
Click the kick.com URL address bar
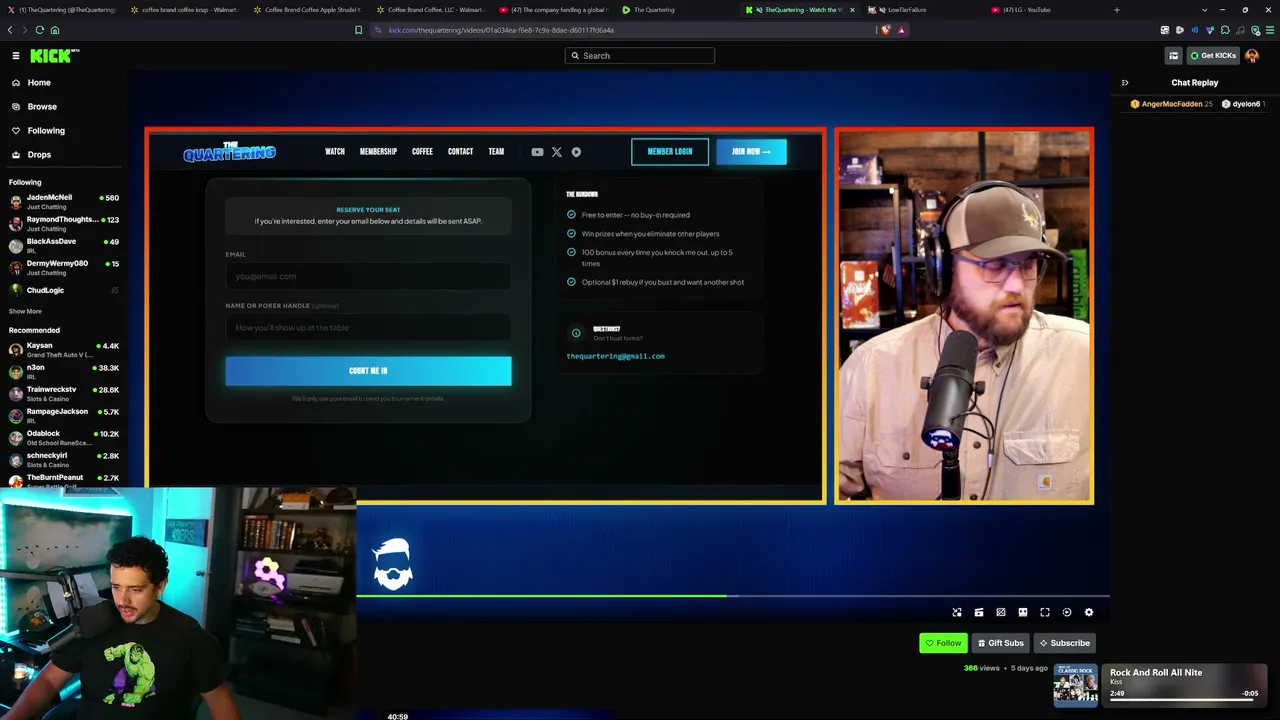point(625,30)
